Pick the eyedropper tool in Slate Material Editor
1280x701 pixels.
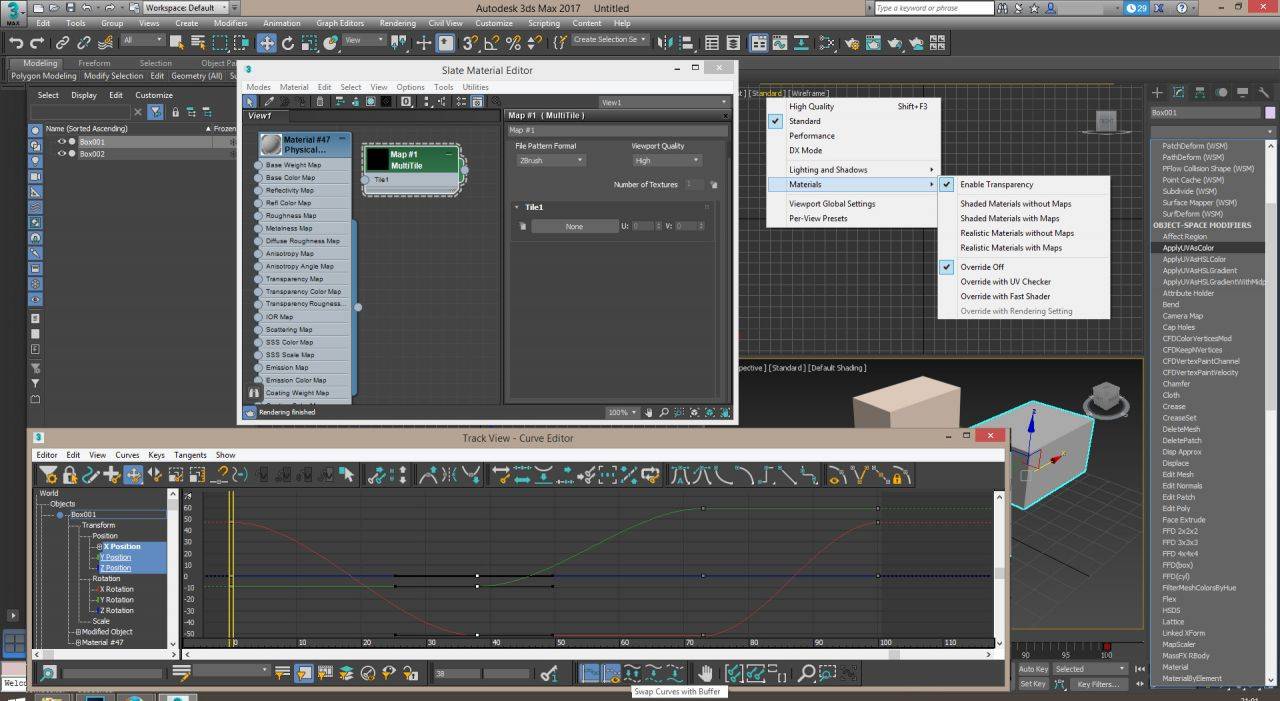point(270,101)
